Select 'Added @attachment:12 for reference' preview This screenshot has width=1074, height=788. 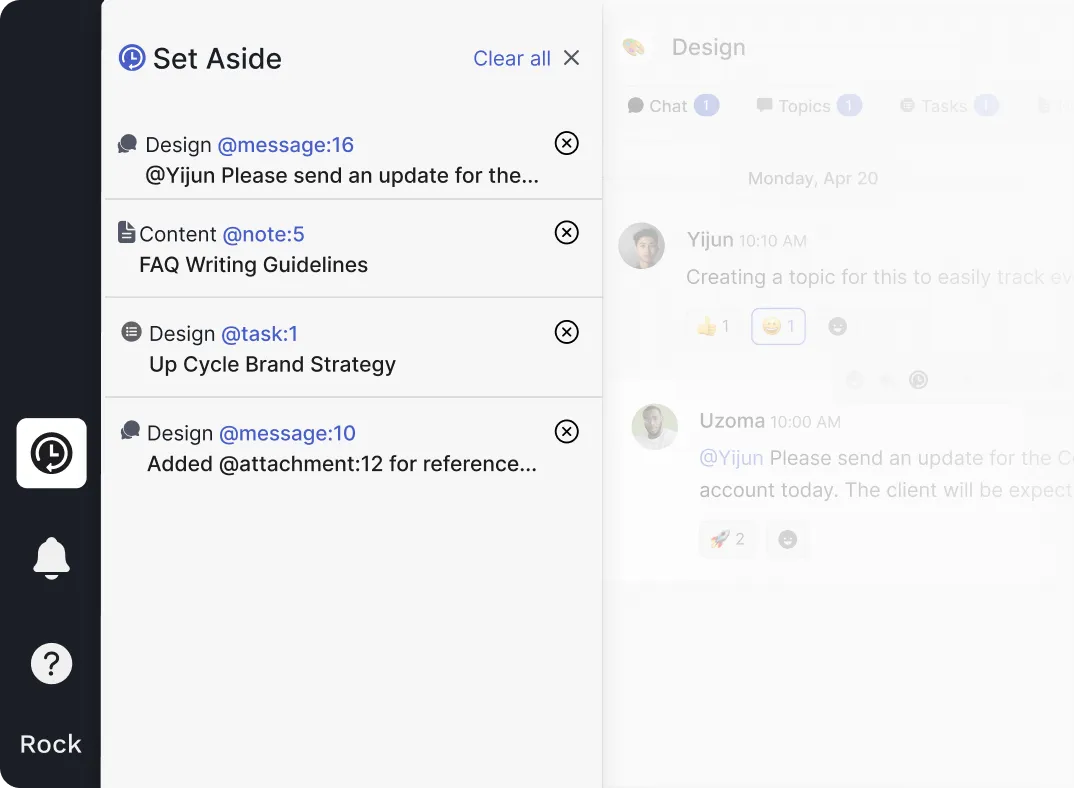click(x=342, y=465)
